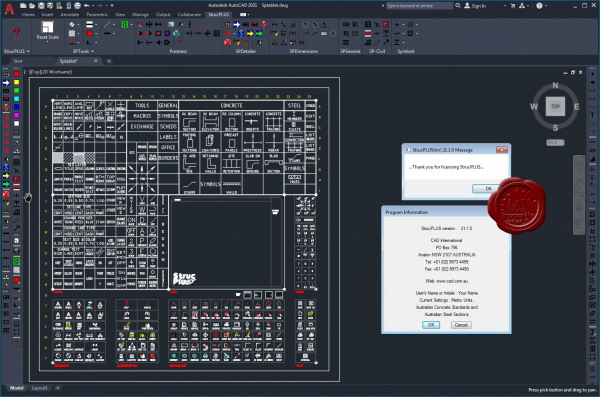Viewport: 600px width, 397px height.
Task: Click the red X icon in left toolbar
Action: click(x=6, y=194)
